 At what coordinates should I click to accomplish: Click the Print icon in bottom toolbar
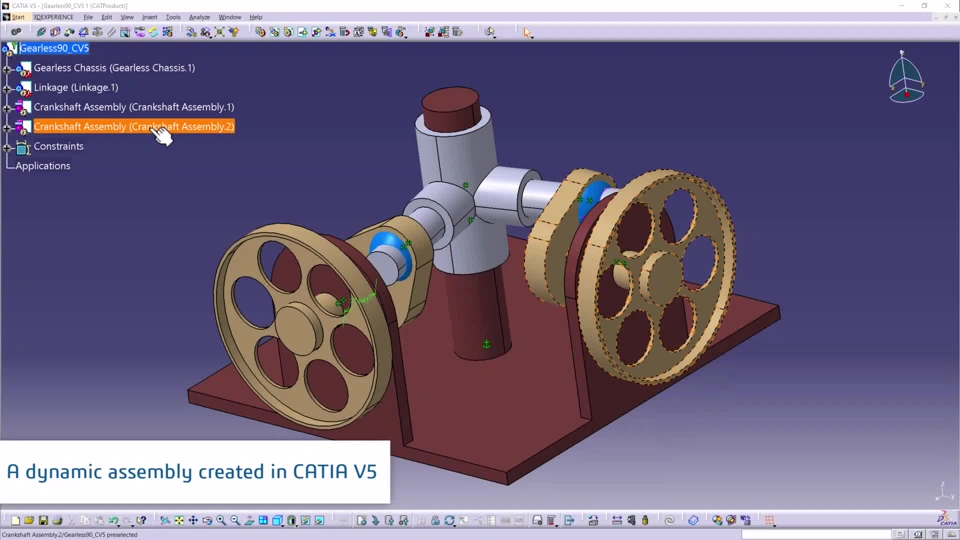57,520
